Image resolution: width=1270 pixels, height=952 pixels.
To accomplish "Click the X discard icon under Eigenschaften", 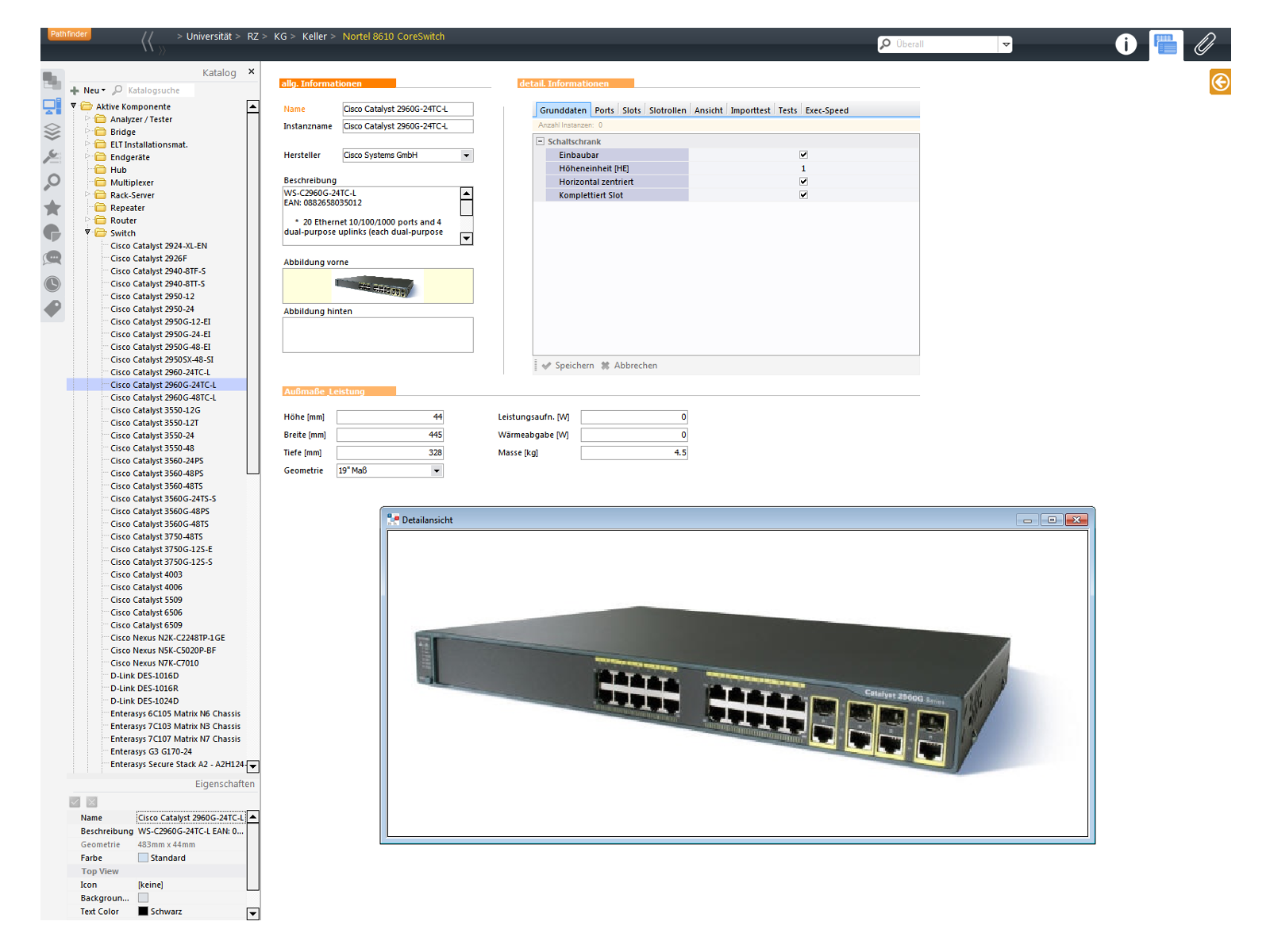I will tap(92, 802).
